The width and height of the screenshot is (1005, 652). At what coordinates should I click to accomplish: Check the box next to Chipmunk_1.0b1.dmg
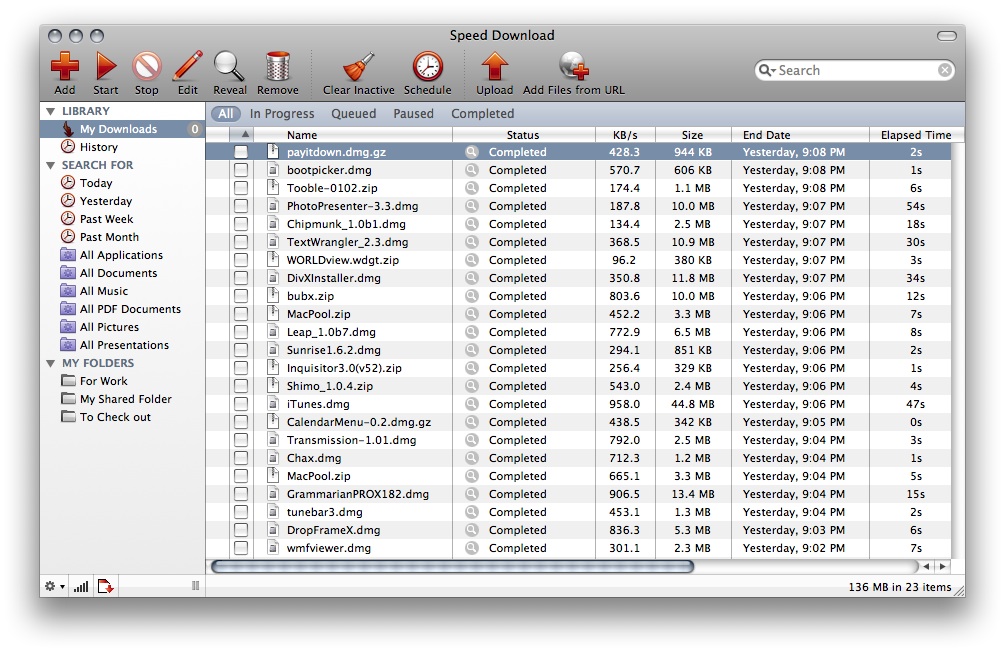pyautogui.click(x=241, y=224)
